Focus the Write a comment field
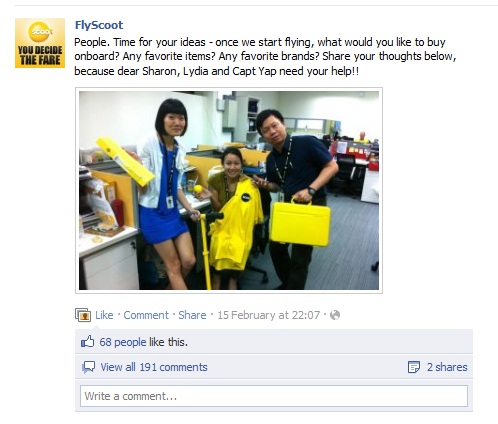 (274, 396)
